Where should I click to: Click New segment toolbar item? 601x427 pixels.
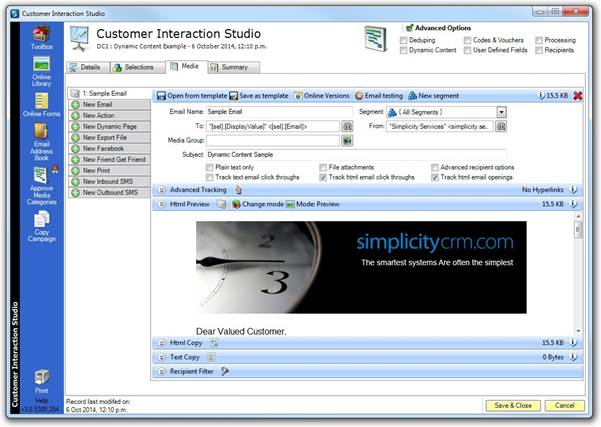point(434,96)
